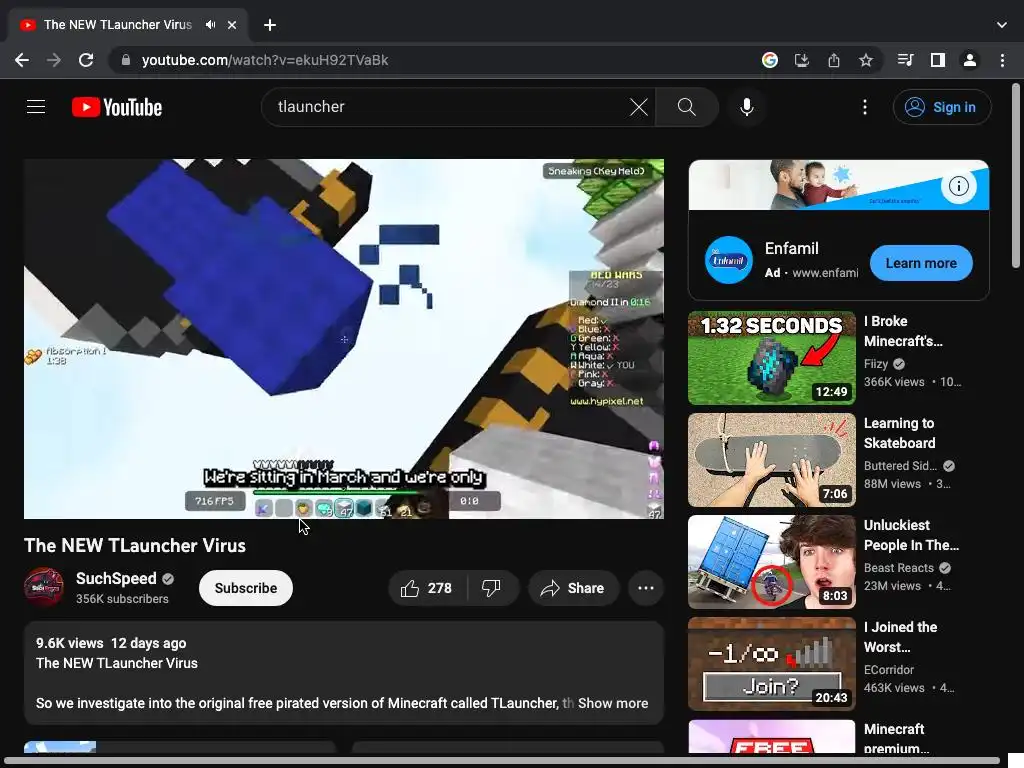This screenshot has height=768, width=1024.
Task: Dislike the video
Action: coord(492,588)
